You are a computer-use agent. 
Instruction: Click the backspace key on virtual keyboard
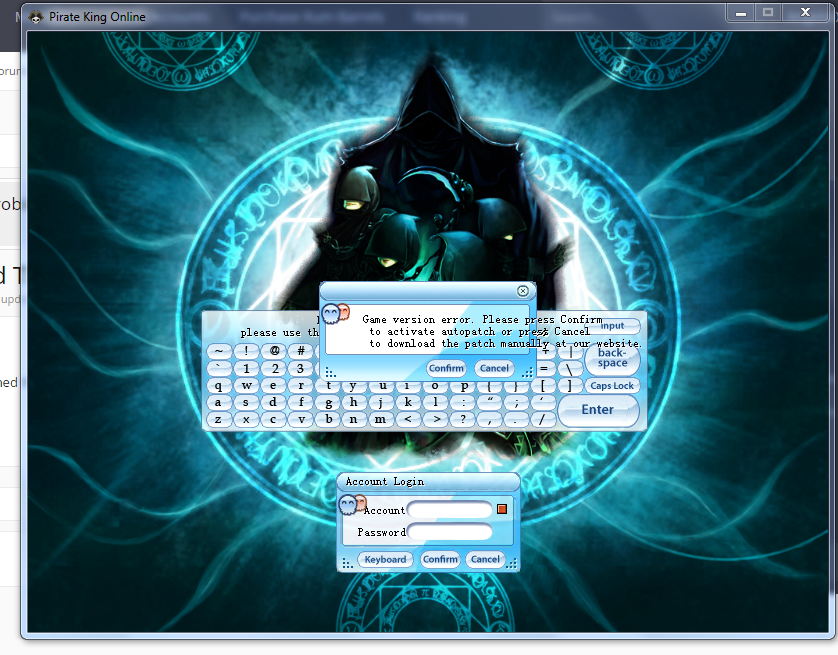[612, 358]
